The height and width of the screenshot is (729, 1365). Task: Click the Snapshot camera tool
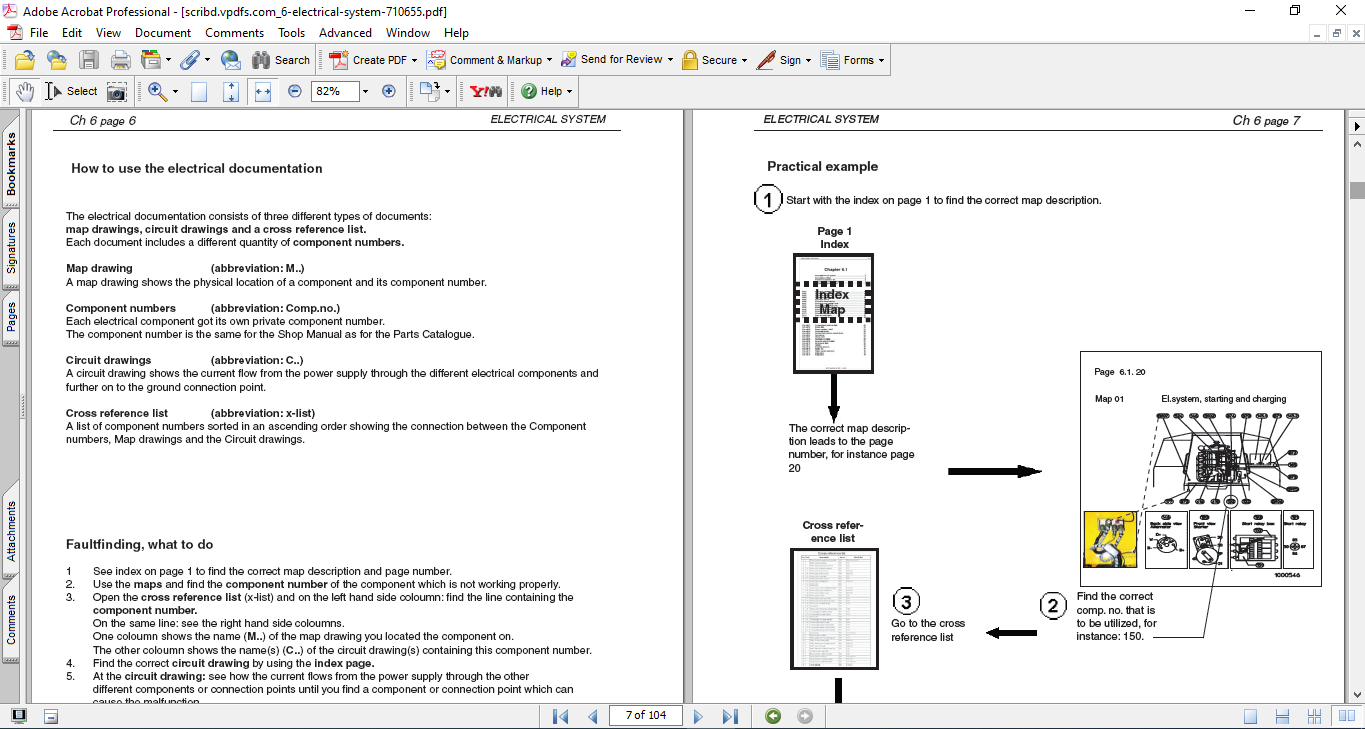coord(117,91)
